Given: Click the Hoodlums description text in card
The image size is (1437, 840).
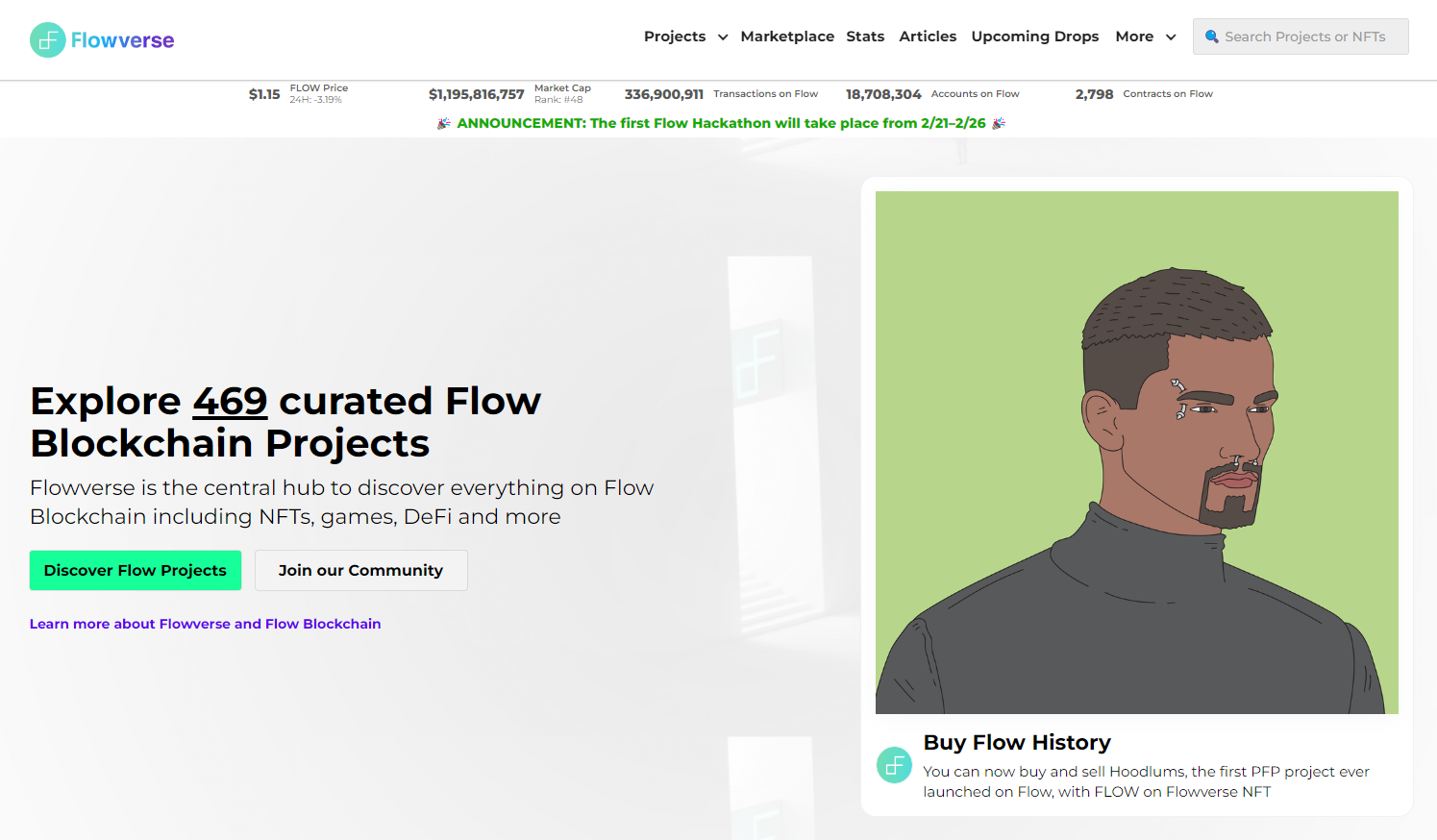Looking at the screenshot, I should pos(1146,781).
